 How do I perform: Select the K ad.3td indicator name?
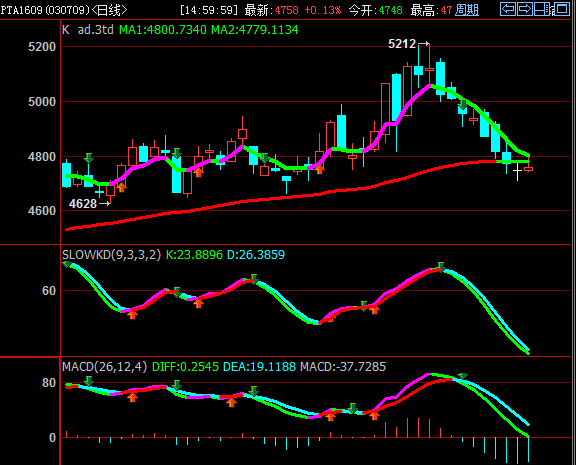[88, 29]
